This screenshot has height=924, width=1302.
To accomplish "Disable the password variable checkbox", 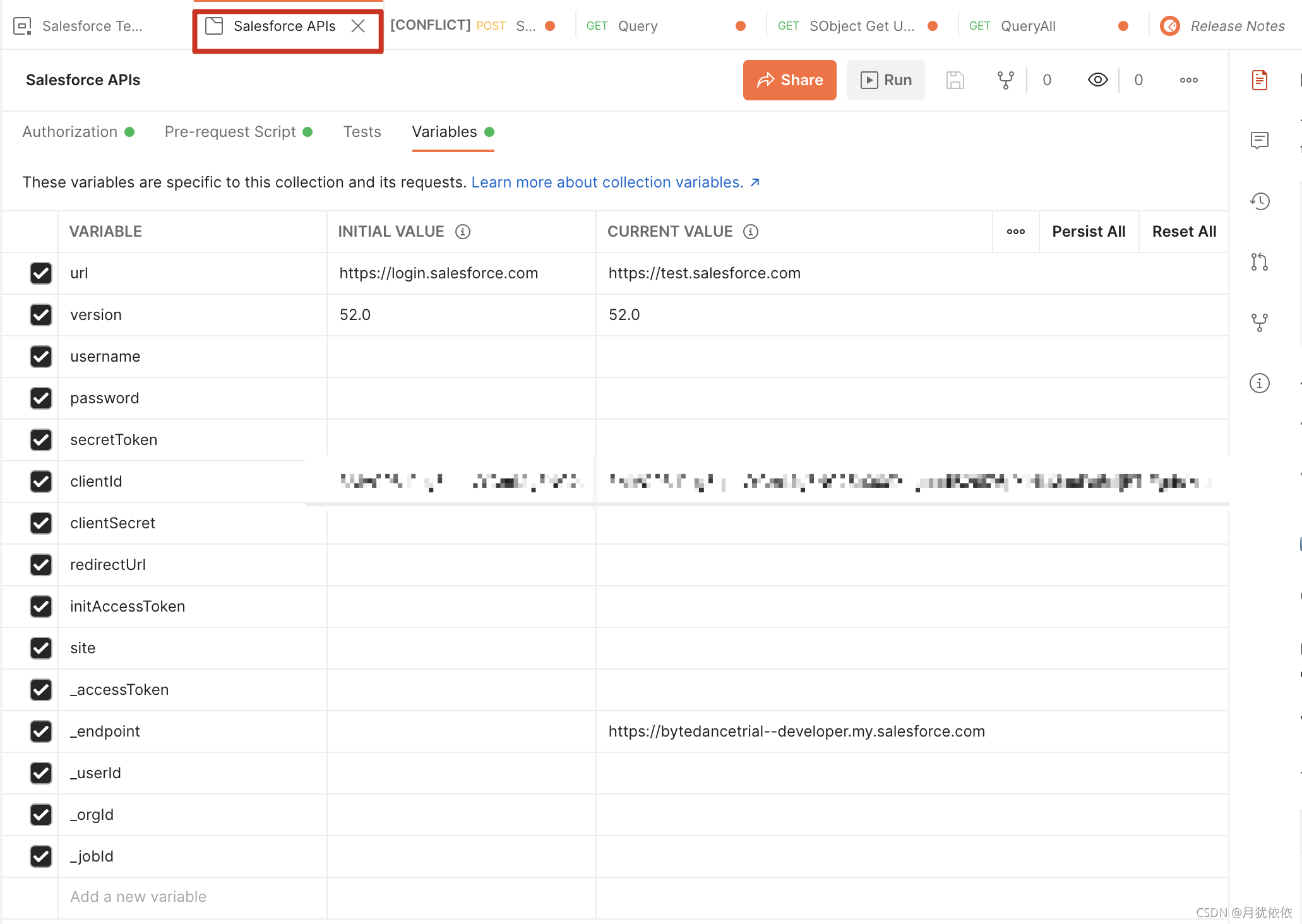I will (x=41, y=398).
